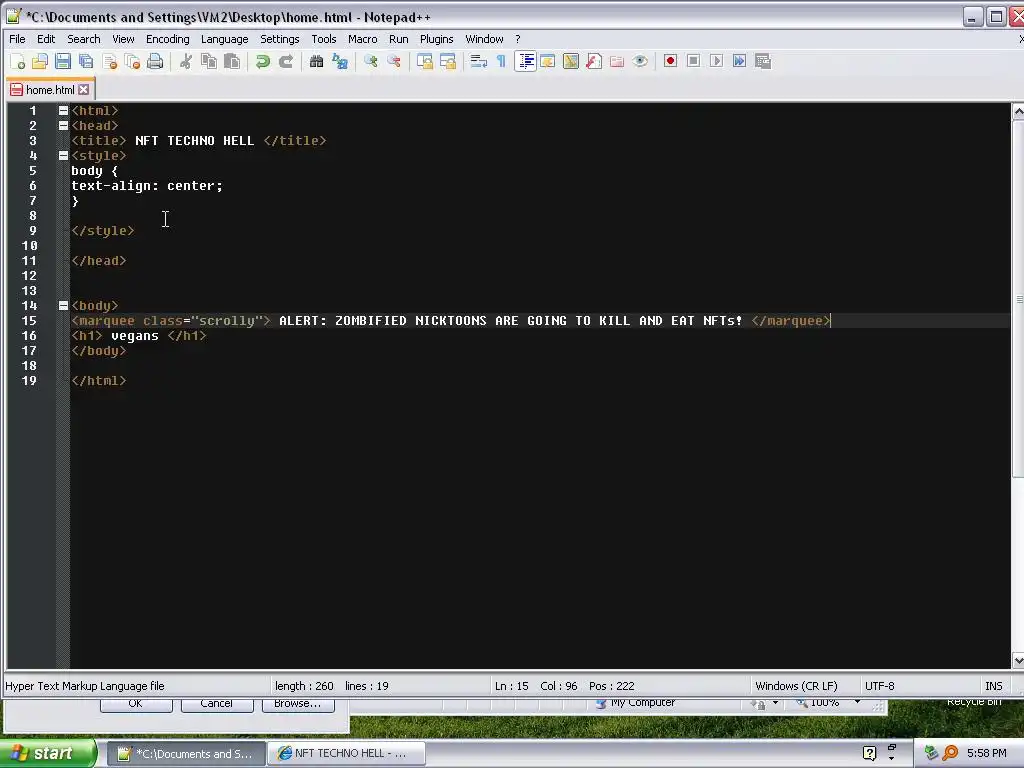The width and height of the screenshot is (1024, 768).
Task: Open the File menu
Action: click(17, 39)
